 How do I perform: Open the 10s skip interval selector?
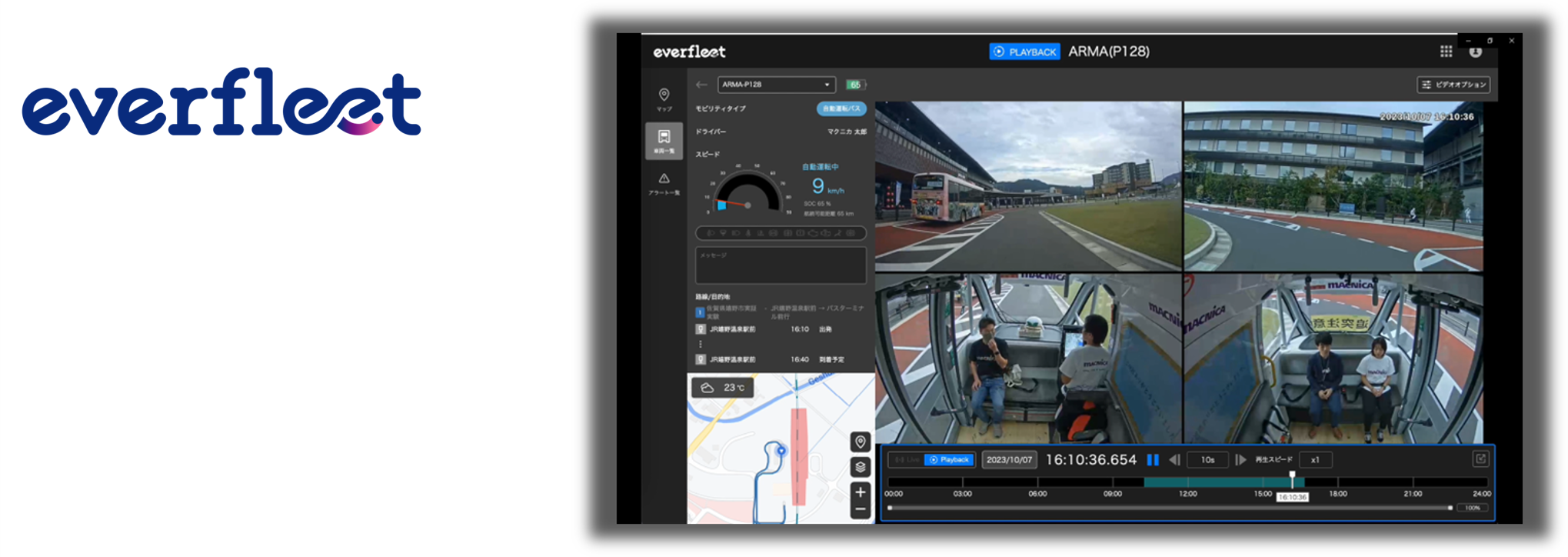[x=1207, y=460]
